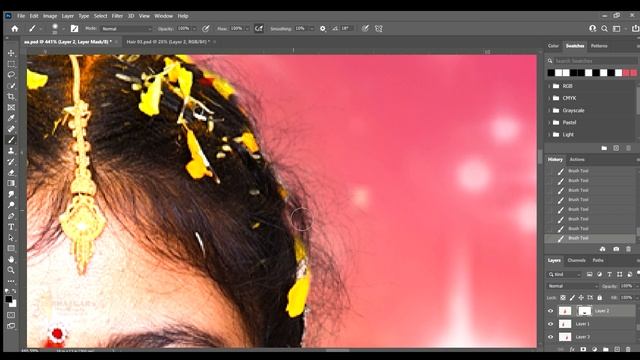Open smoothing options gear icon

click(323, 29)
